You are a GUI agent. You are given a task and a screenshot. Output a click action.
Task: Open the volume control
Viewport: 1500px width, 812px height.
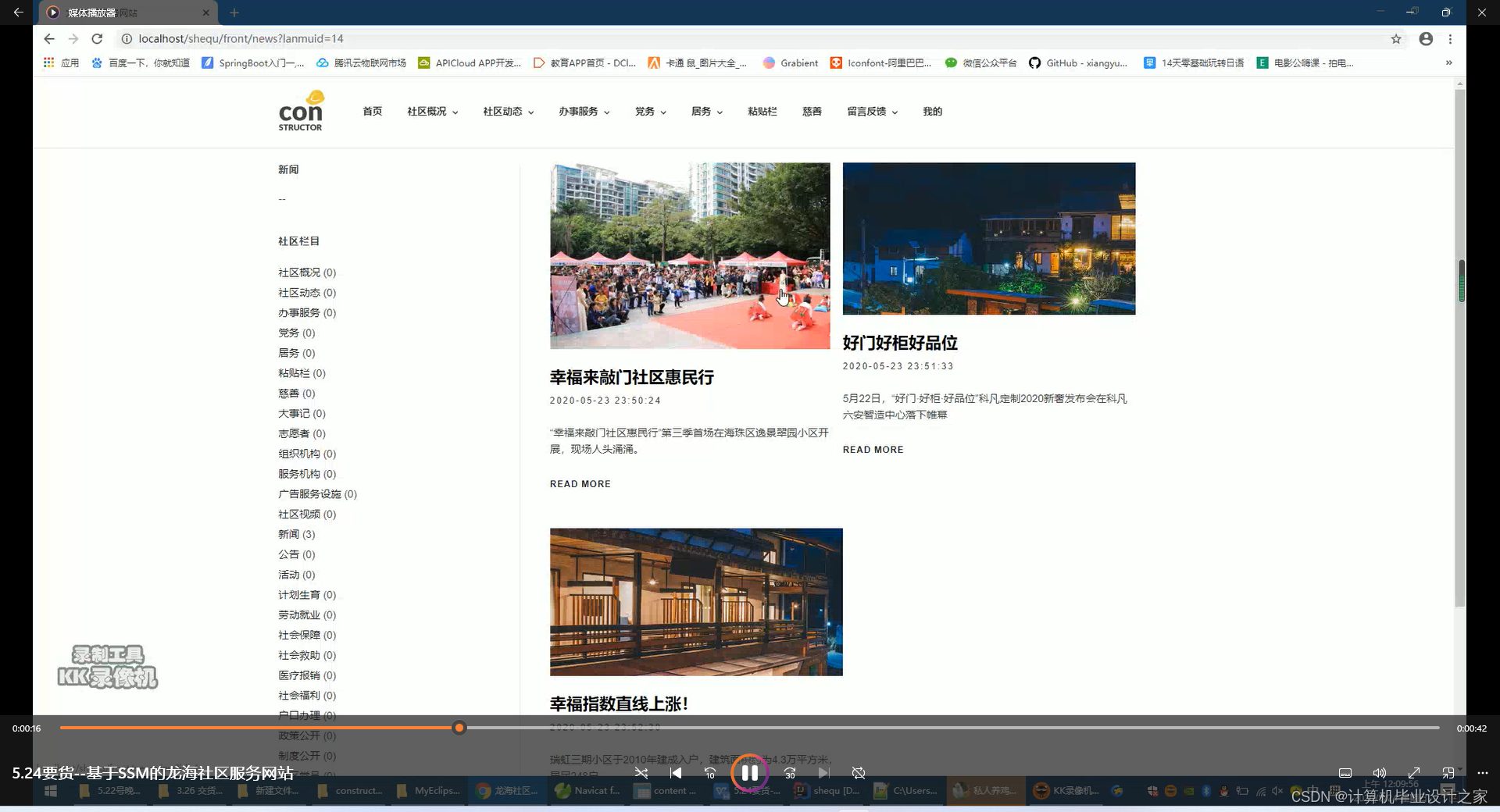coord(1380,773)
